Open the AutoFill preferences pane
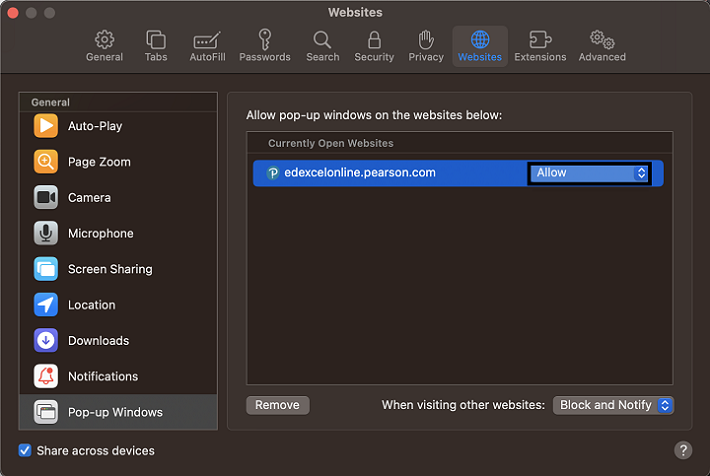Image resolution: width=710 pixels, height=476 pixels. pyautogui.click(x=206, y=46)
